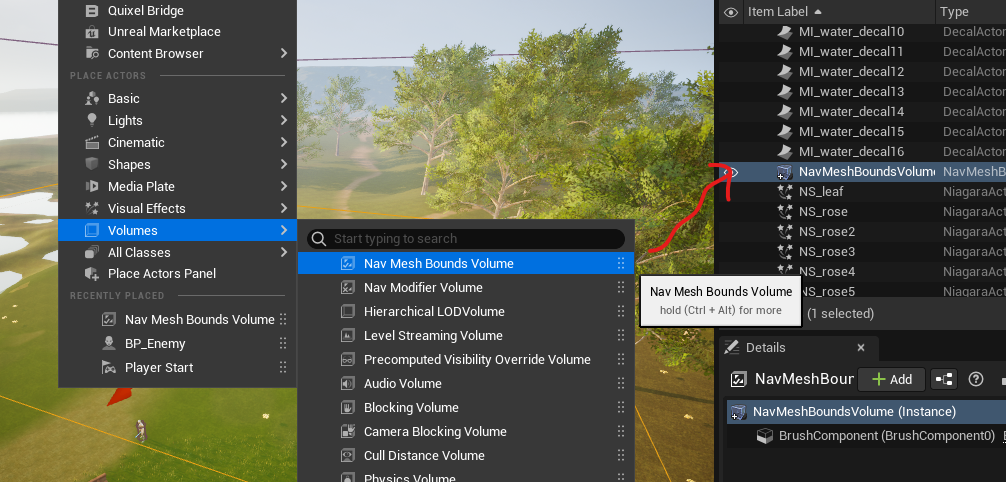Select BrushComponent (BrushComponent0) in Details
Viewport: 1006px width, 482px height.
point(887,435)
